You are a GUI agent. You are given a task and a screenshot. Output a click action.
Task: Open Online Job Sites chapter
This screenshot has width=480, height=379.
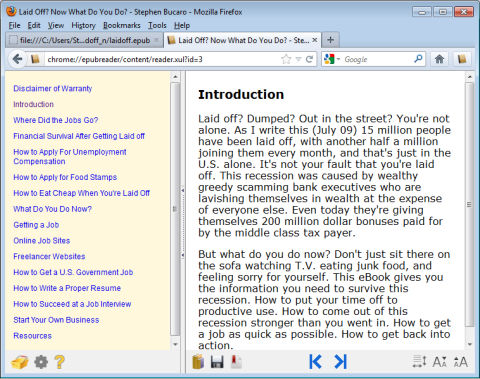pos(42,241)
